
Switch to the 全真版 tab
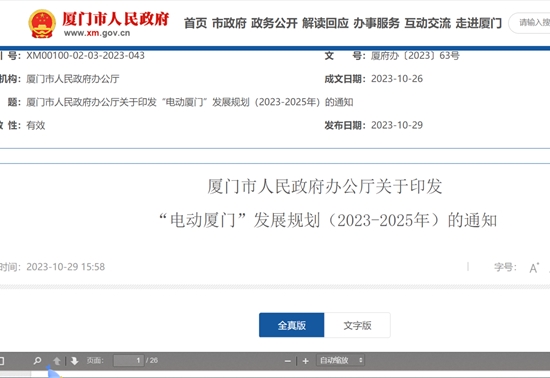click(x=291, y=325)
